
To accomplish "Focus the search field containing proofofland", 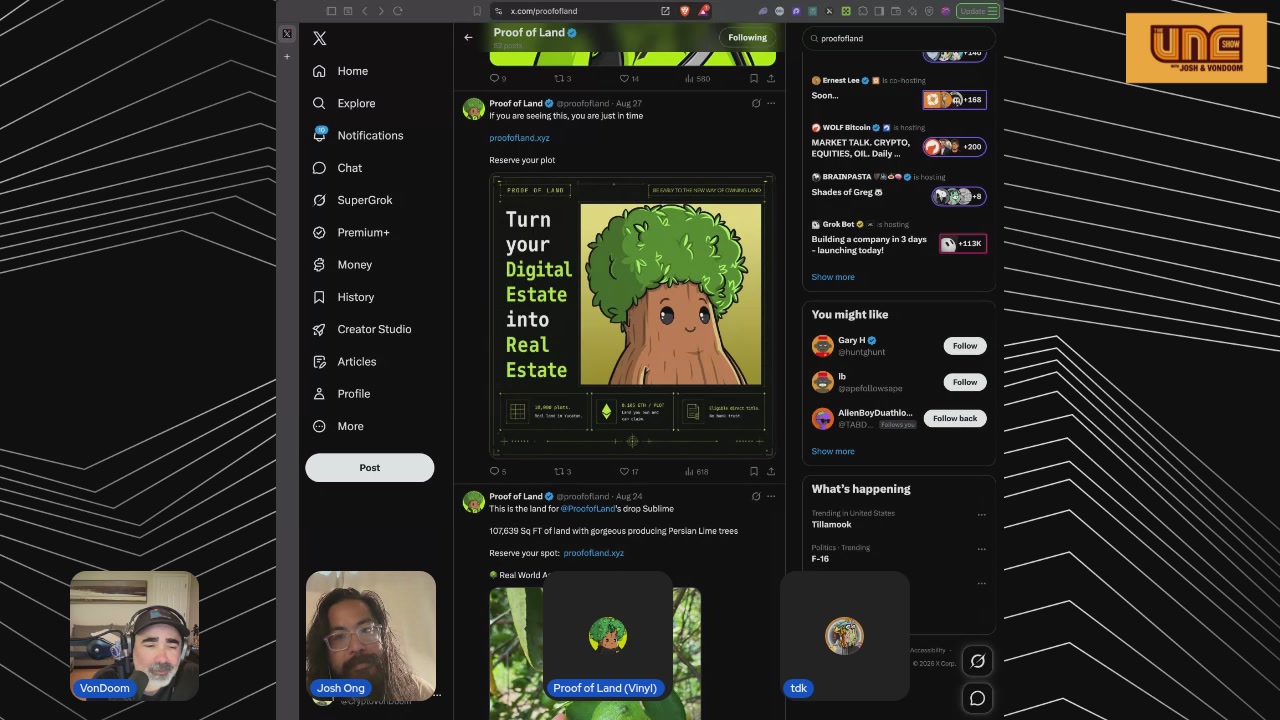I will point(898,38).
